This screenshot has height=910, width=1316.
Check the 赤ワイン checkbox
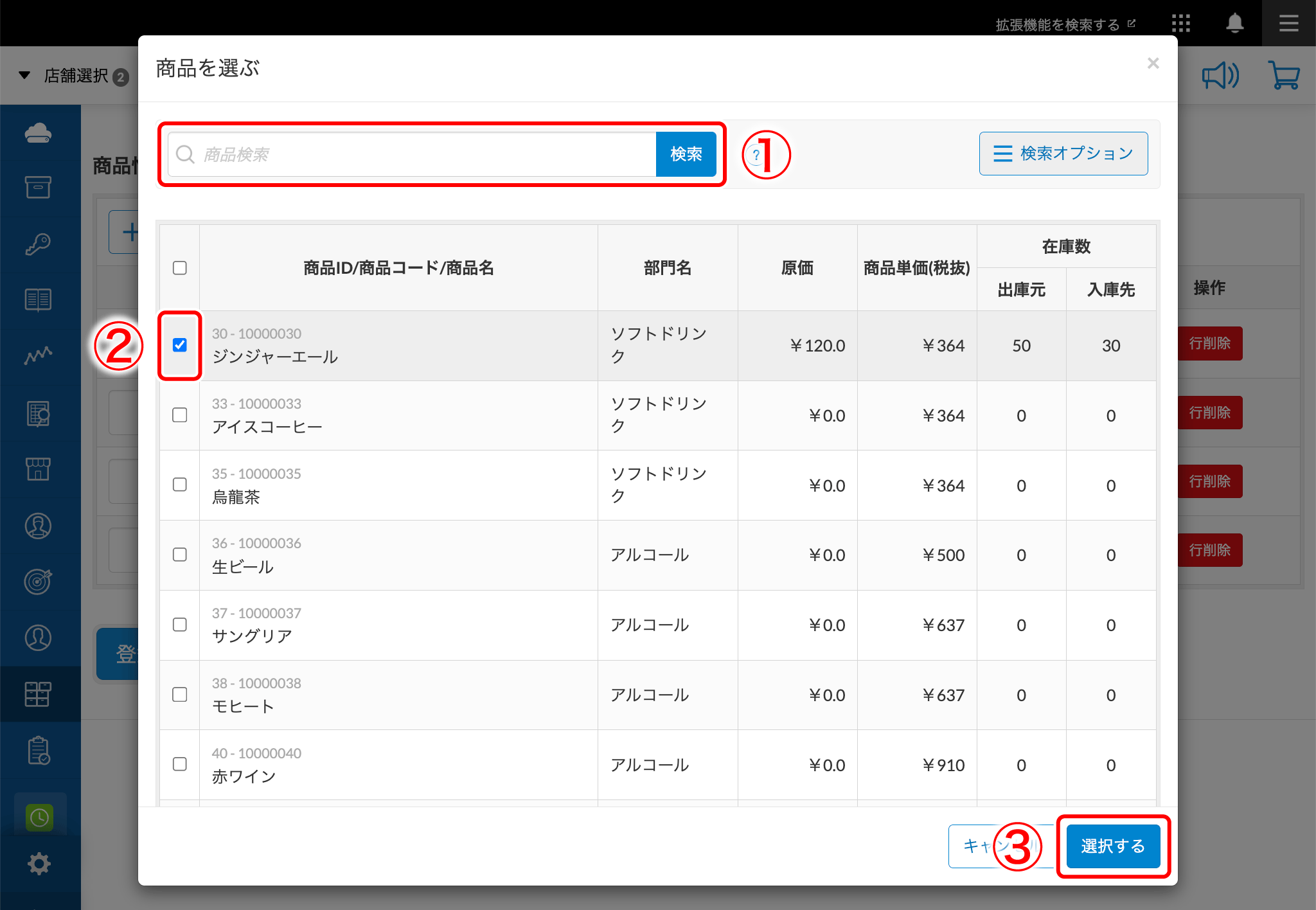[180, 764]
